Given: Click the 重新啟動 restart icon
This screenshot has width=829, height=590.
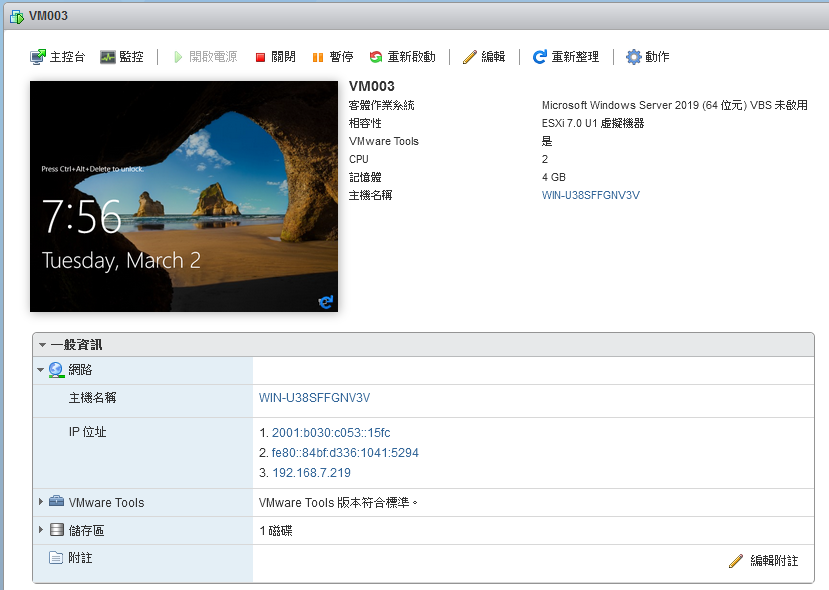Looking at the screenshot, I should coord(375,57).
